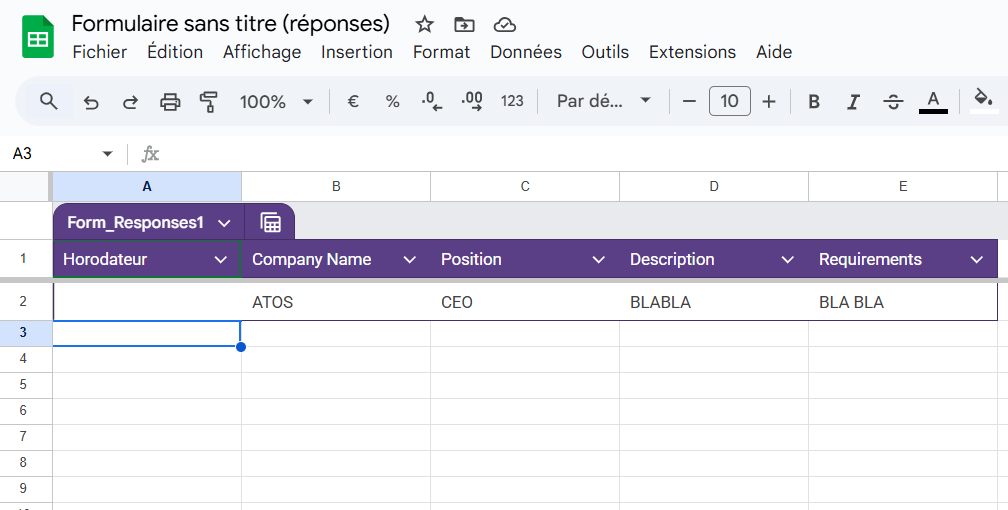Screen dimensions: 1008x510
Task: Open the fill color picker
Action: click(983, 101)
